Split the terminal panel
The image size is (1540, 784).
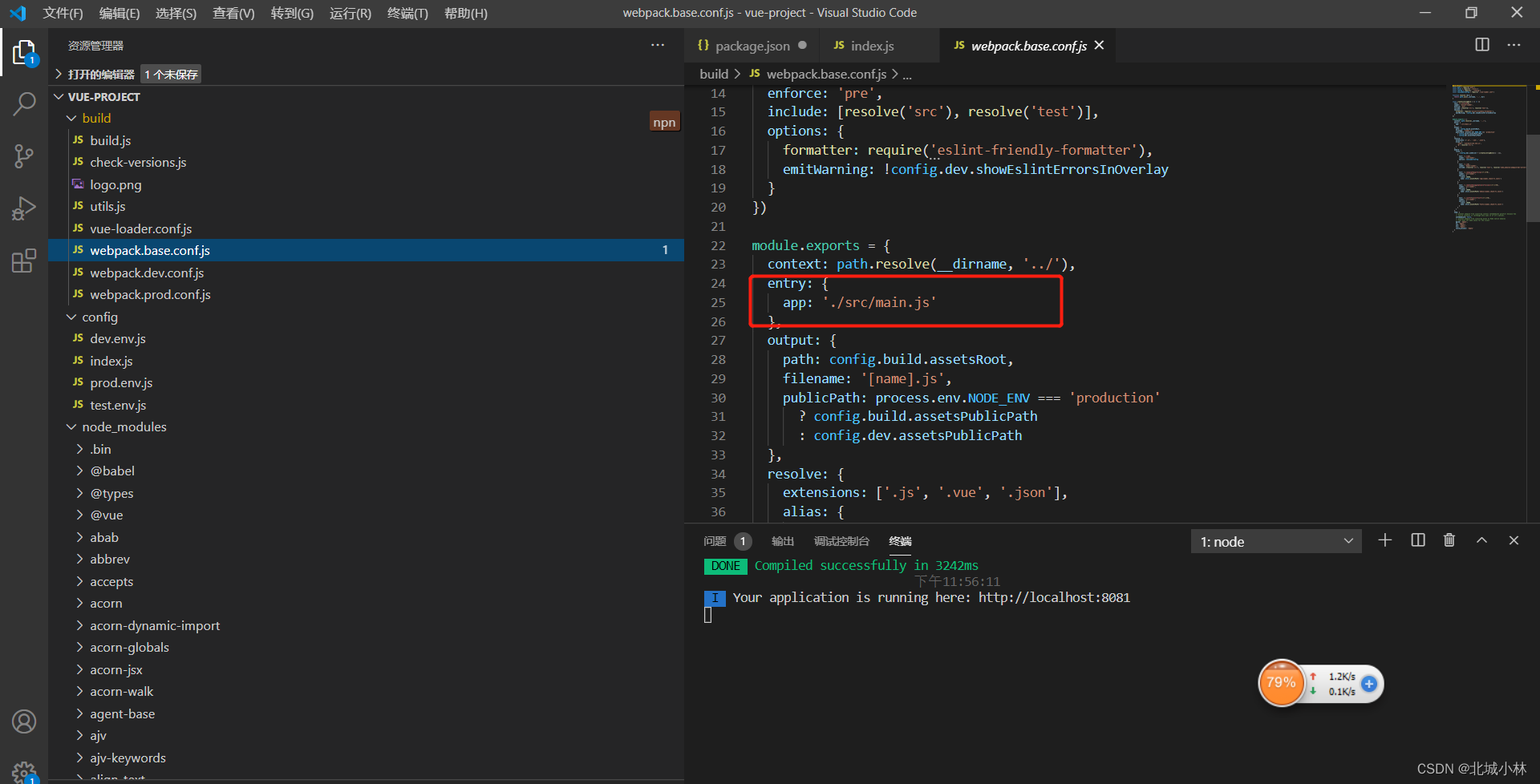1418,540
